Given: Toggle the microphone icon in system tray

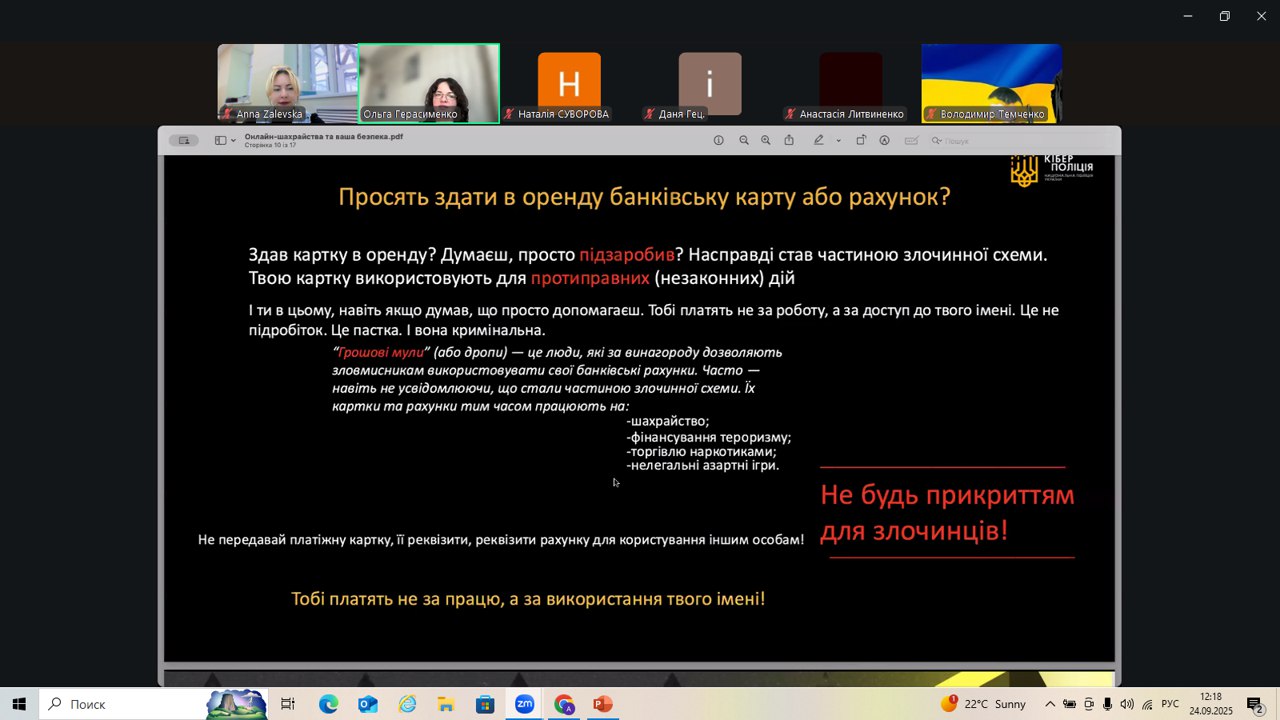Looking at the screenshot, I should (x=1108, y=704).
